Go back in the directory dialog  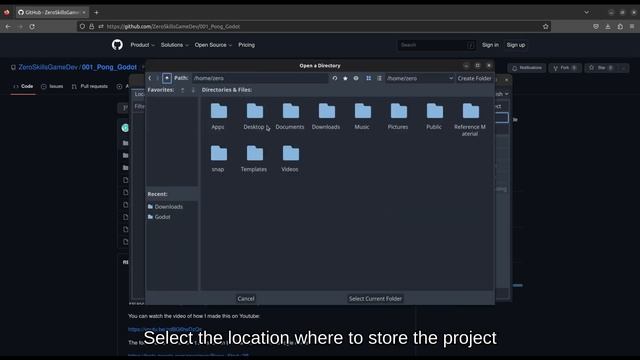(150, 78)
